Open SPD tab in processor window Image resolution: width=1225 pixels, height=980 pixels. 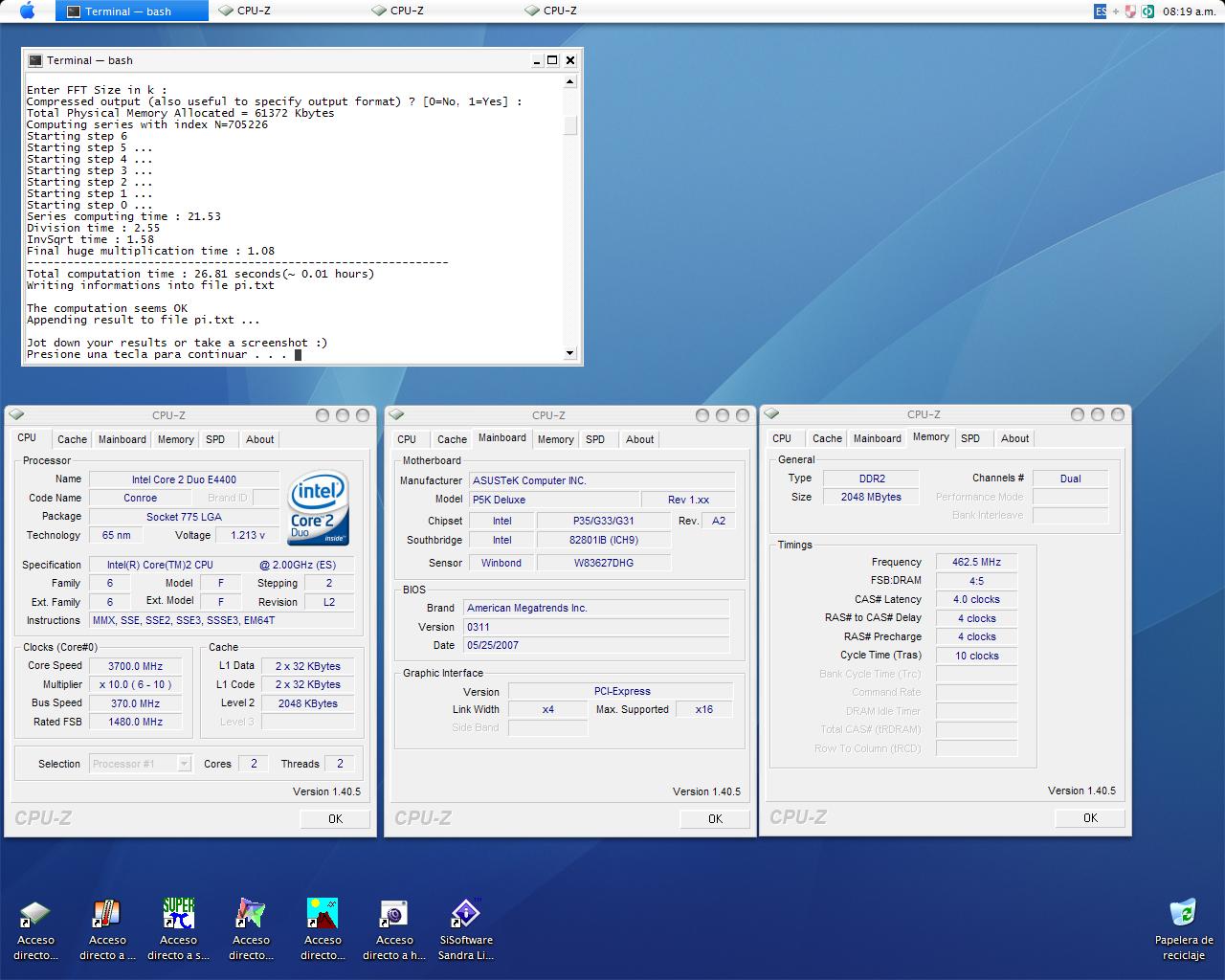click(215, 439)
